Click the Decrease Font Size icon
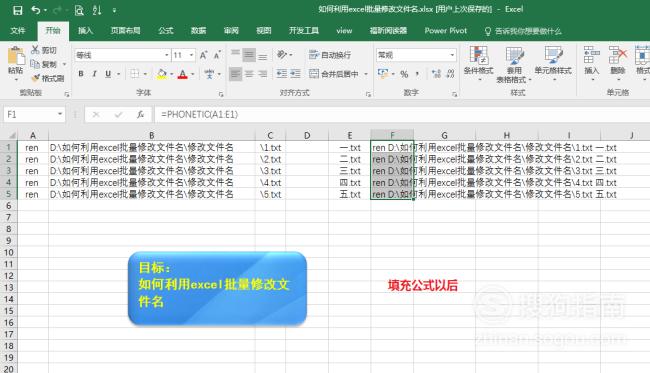This screenshot has width=650, height=373. click(217, 55)
